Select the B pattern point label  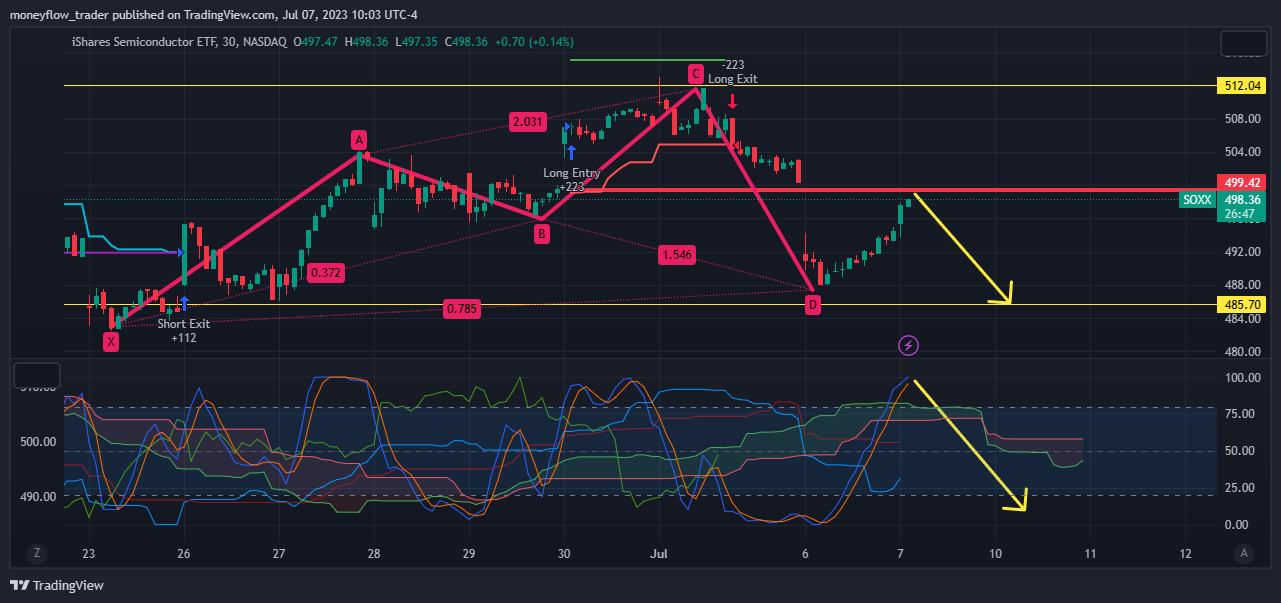pos(541,234)
